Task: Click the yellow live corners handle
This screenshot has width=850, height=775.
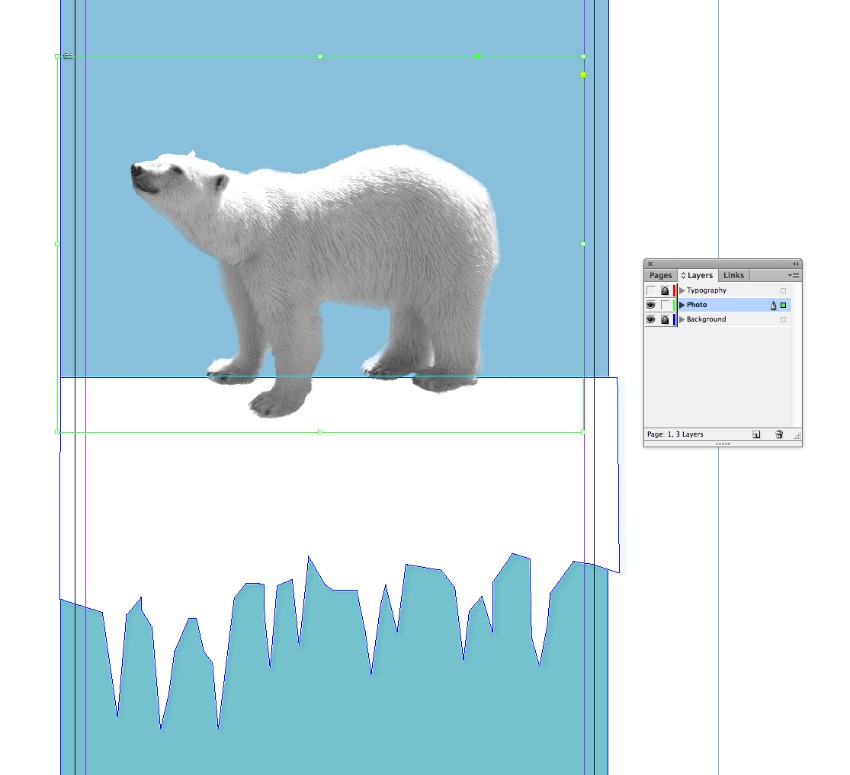Action: [x=583, y=75]
